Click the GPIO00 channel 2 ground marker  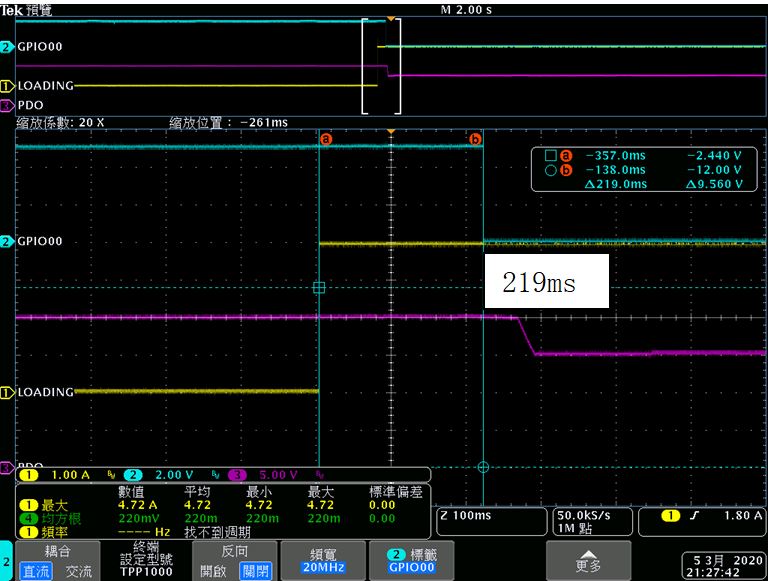coord(7,242)
